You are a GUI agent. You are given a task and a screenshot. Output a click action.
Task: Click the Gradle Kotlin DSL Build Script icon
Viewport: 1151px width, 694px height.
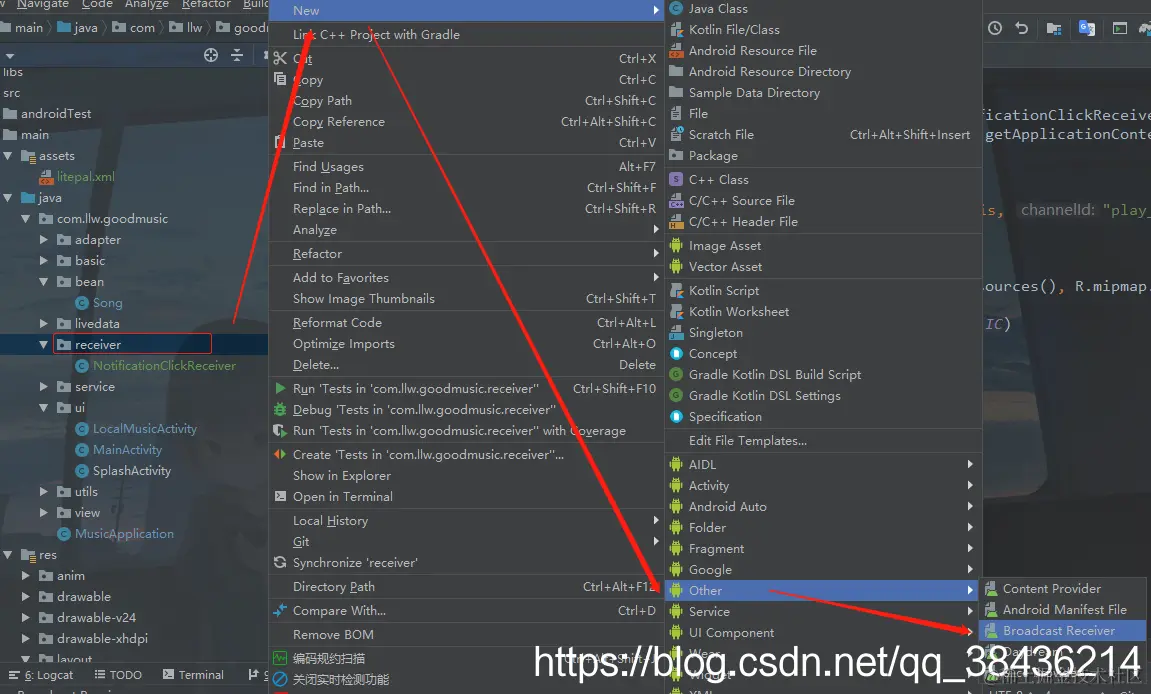coord(676,375)
